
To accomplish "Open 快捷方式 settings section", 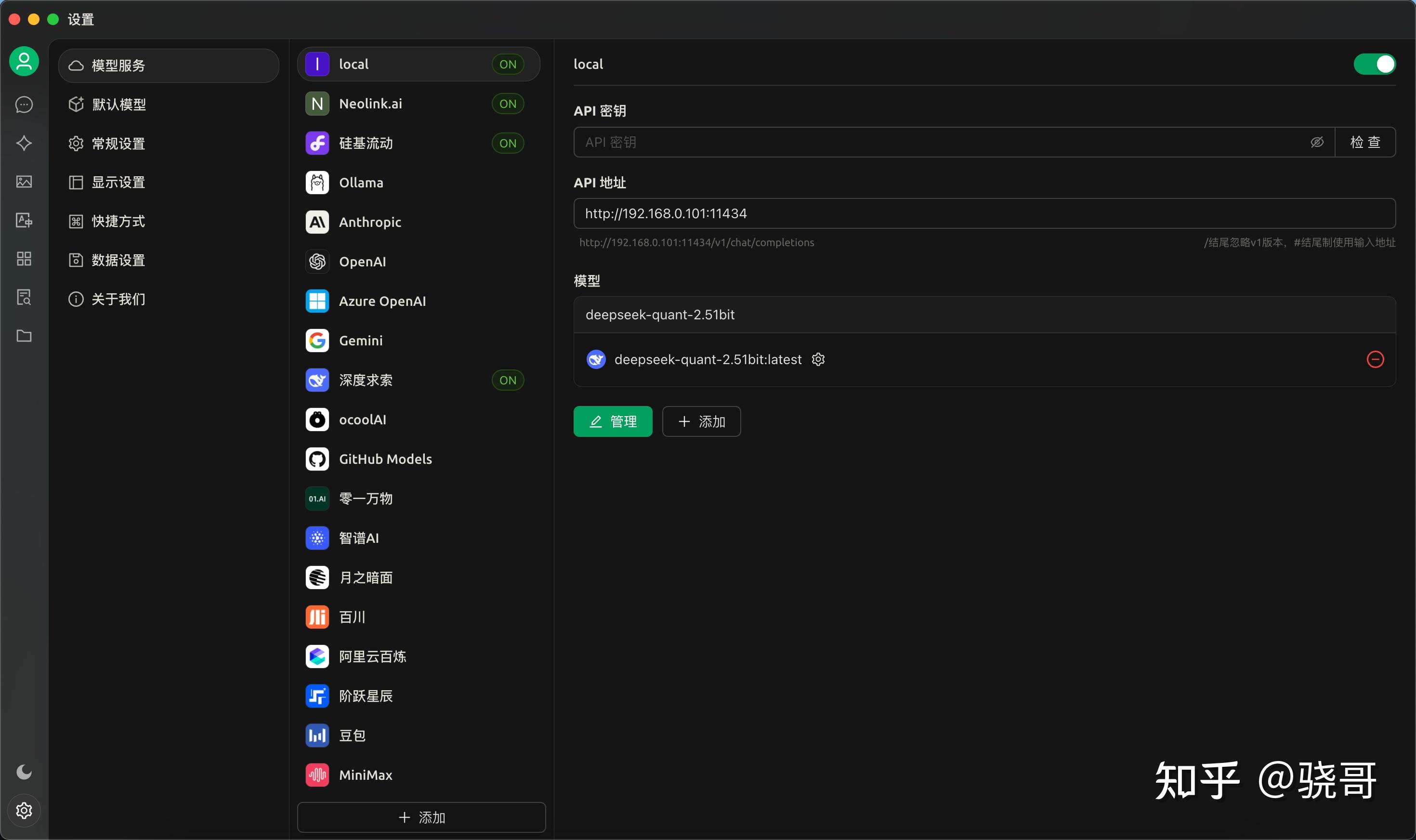I will [x=118, y=221].
